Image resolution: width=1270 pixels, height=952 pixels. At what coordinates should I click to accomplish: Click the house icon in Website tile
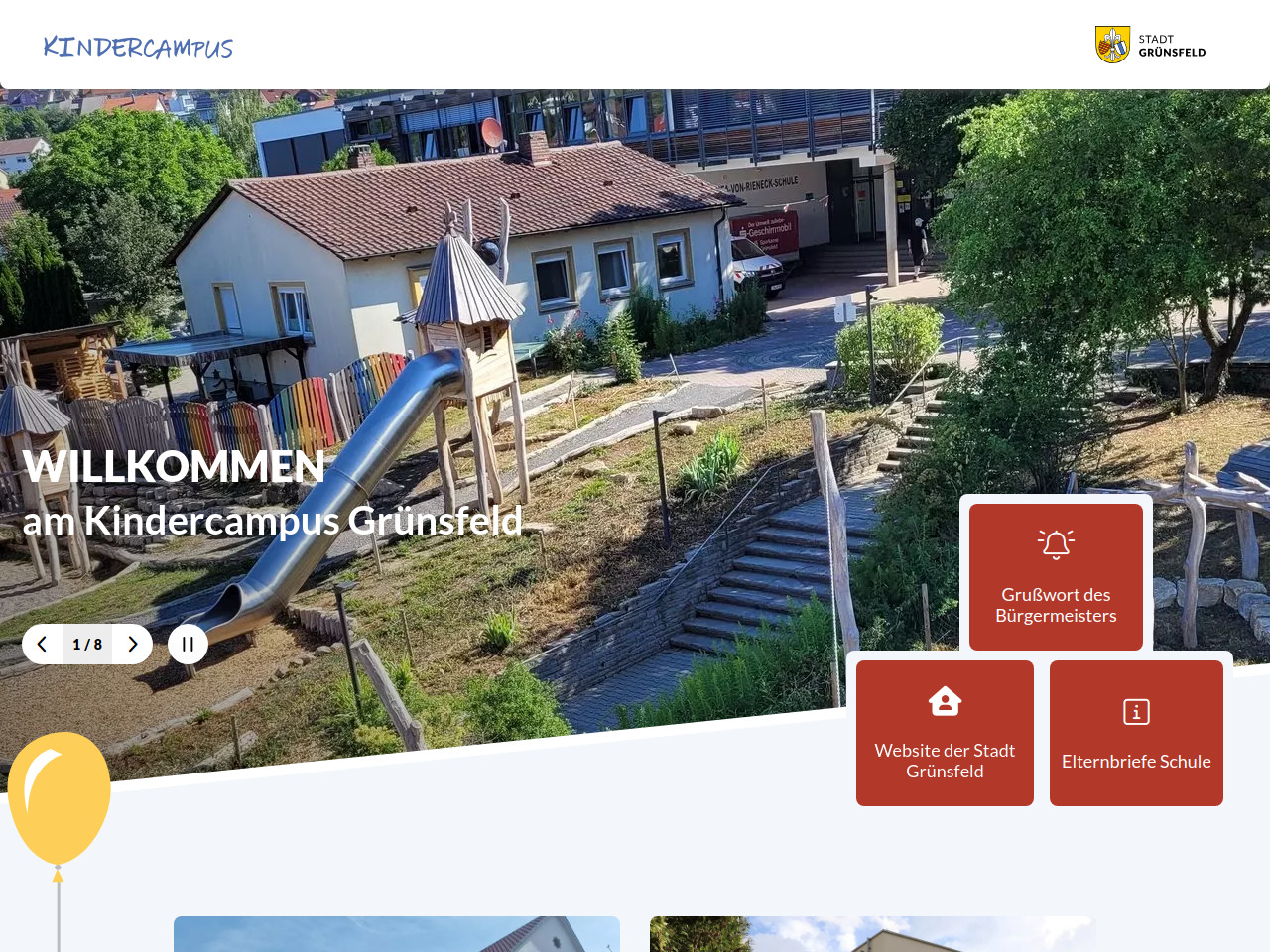[x=945, y=701]
